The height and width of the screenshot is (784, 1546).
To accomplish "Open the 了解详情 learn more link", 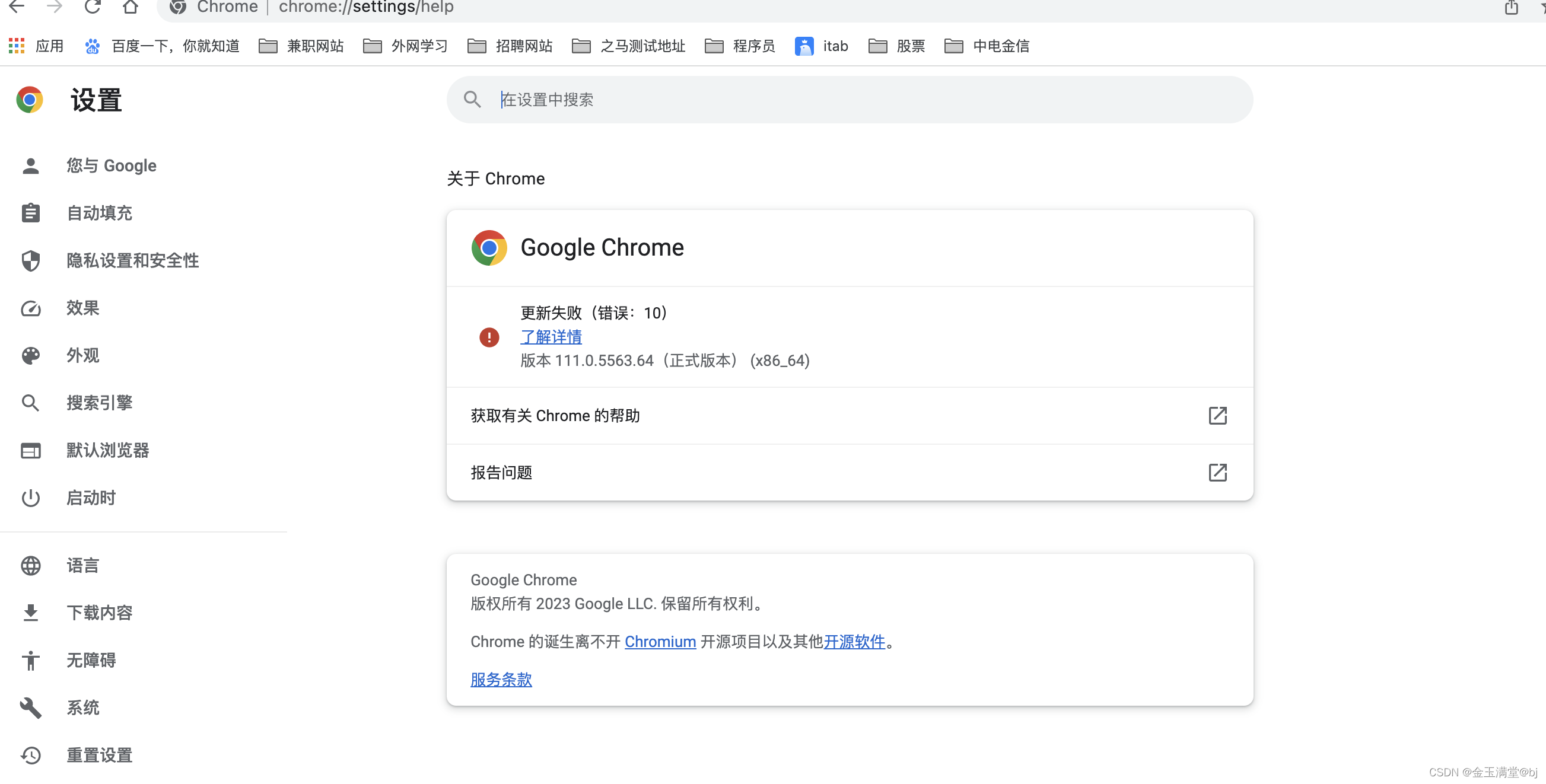I will click(x=551, y=337).
